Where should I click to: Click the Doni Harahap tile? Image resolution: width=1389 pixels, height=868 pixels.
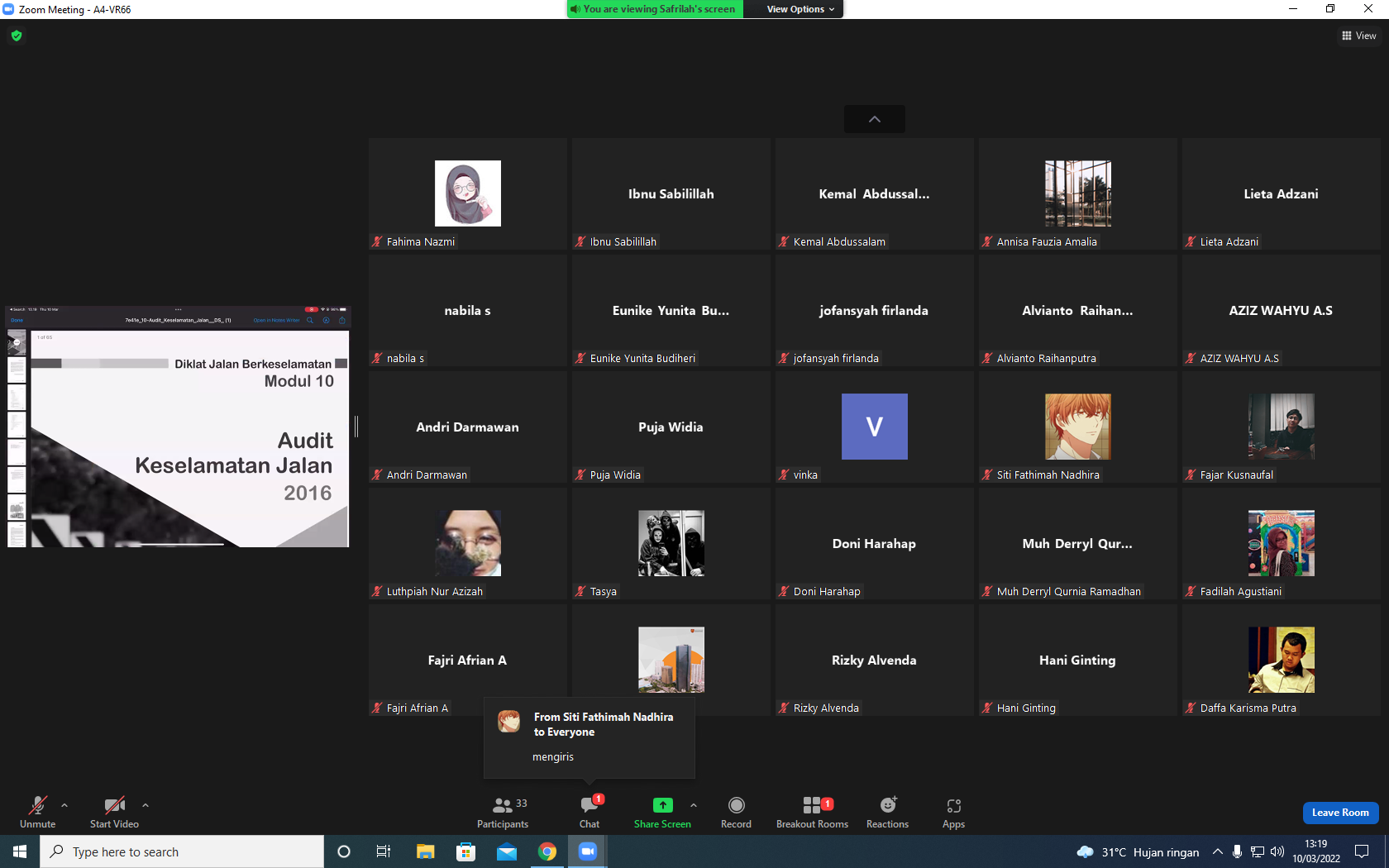coord(874,543)
